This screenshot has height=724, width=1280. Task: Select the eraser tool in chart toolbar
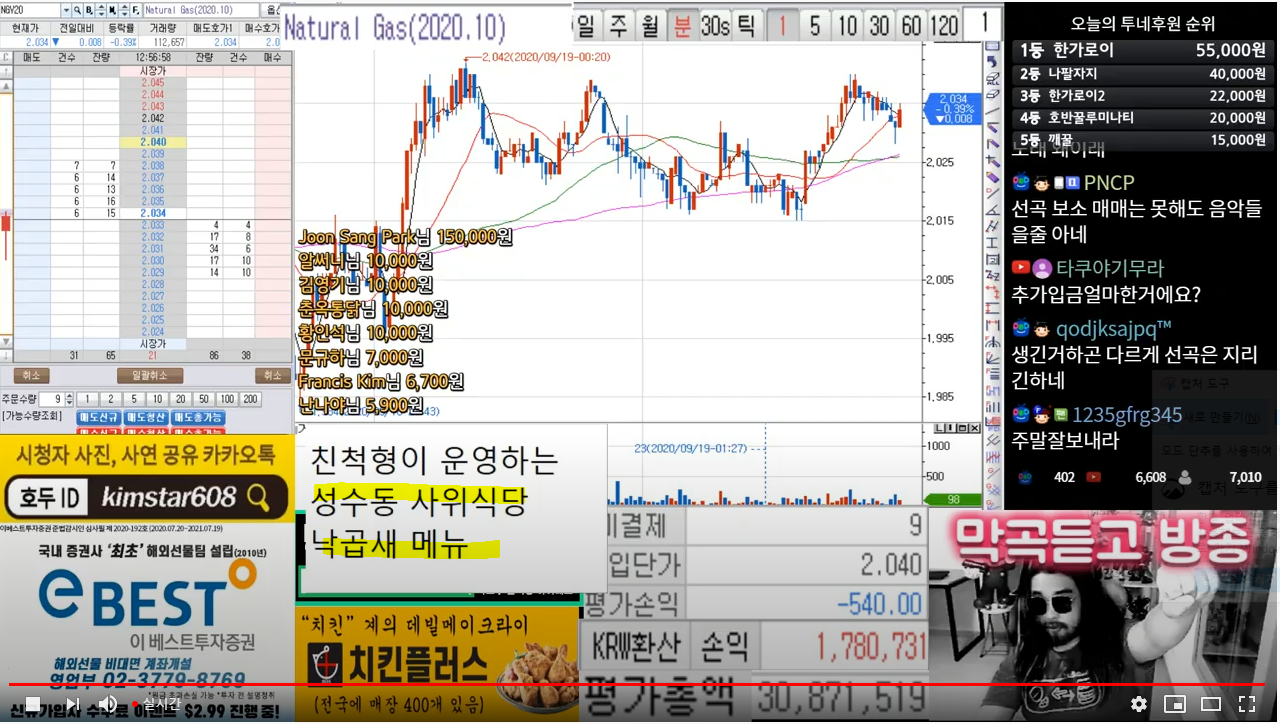point(993,94)
